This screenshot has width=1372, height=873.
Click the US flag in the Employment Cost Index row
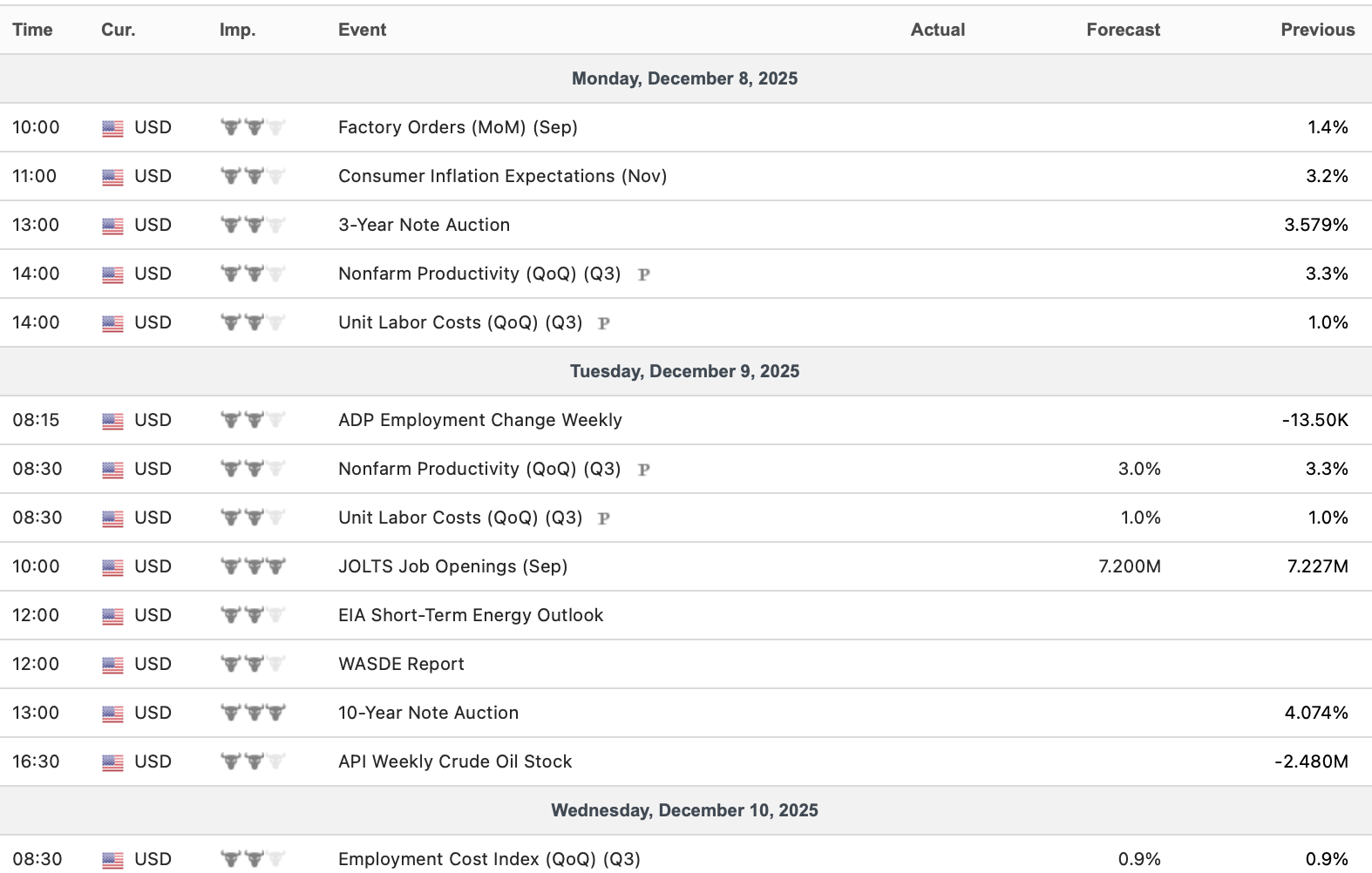112,860
